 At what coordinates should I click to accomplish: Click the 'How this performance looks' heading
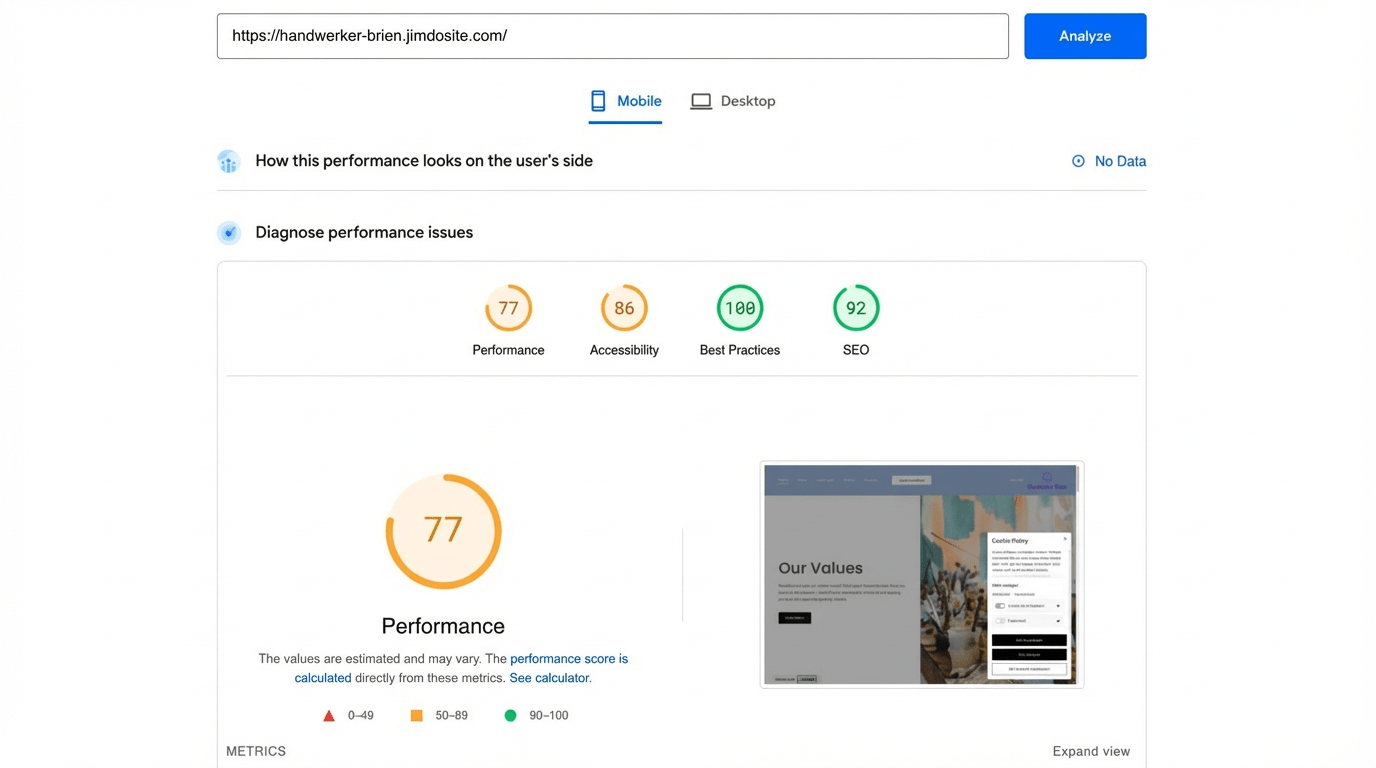tap(424, 161)
